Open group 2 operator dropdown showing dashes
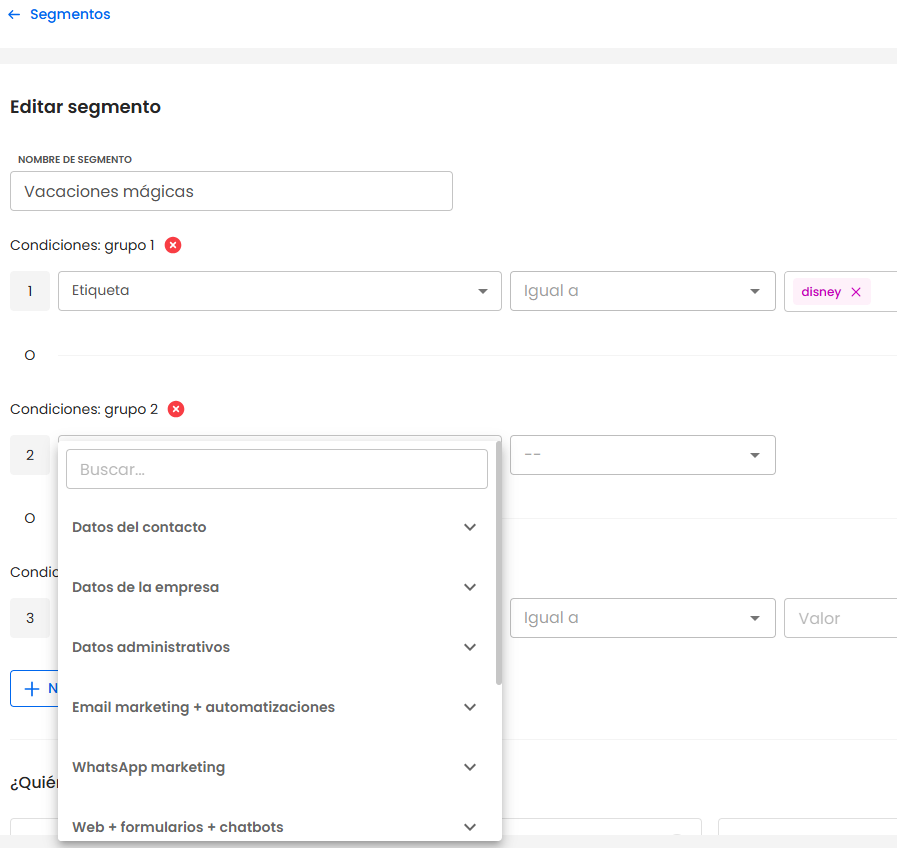This screenshot has height=848, width=897. point(642,455)
